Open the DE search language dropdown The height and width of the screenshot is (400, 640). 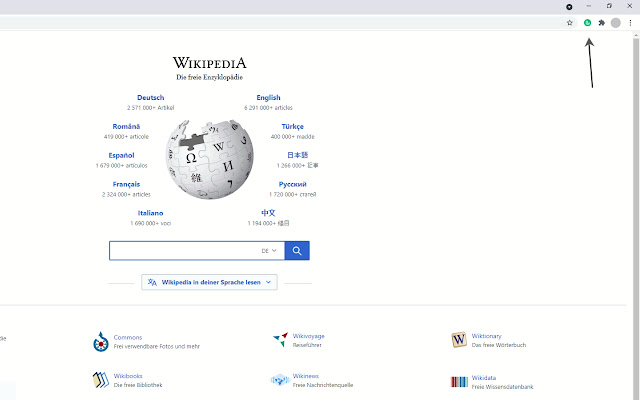(x=269, y=251)
